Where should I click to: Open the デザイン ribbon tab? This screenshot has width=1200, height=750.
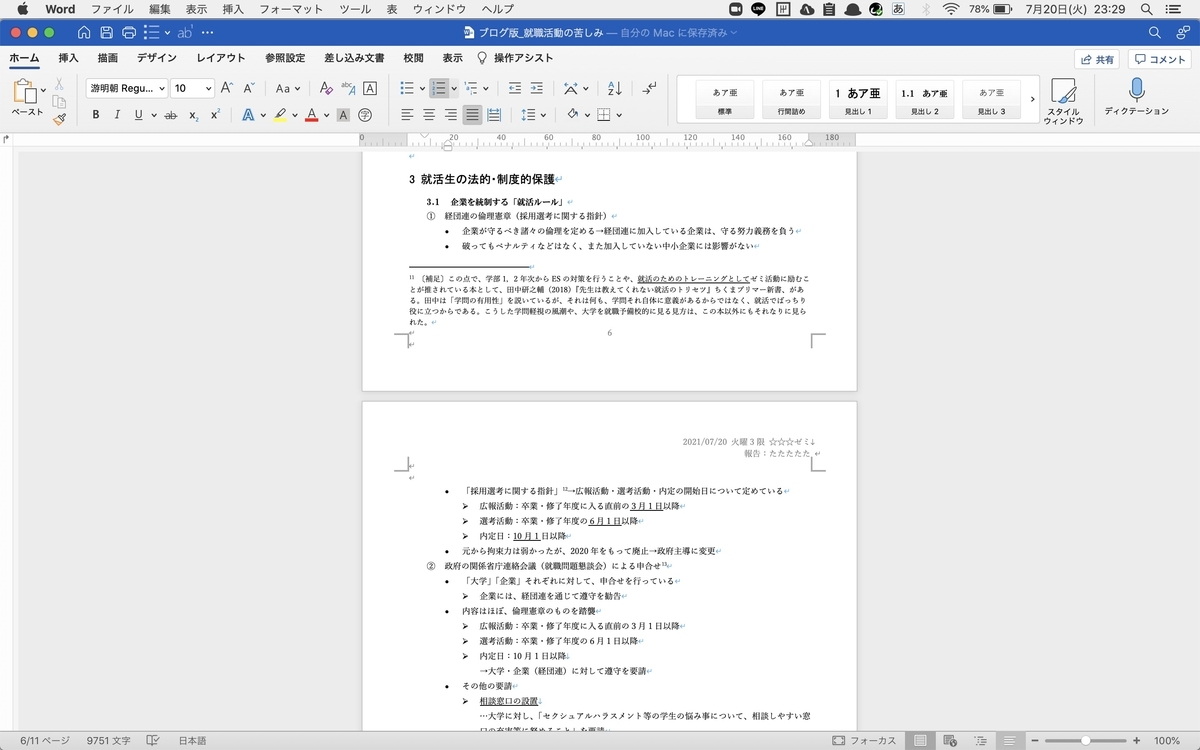pos(157,59)
